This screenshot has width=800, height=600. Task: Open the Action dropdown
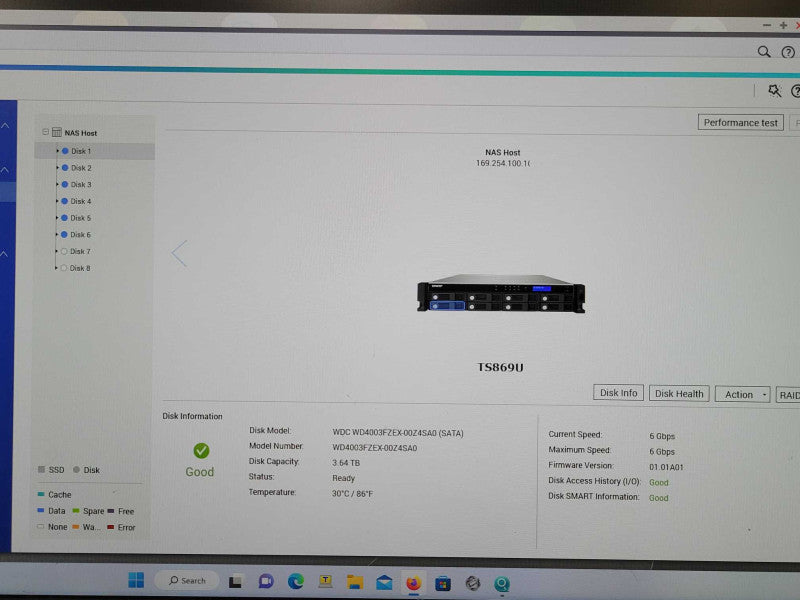click(742, 394)
